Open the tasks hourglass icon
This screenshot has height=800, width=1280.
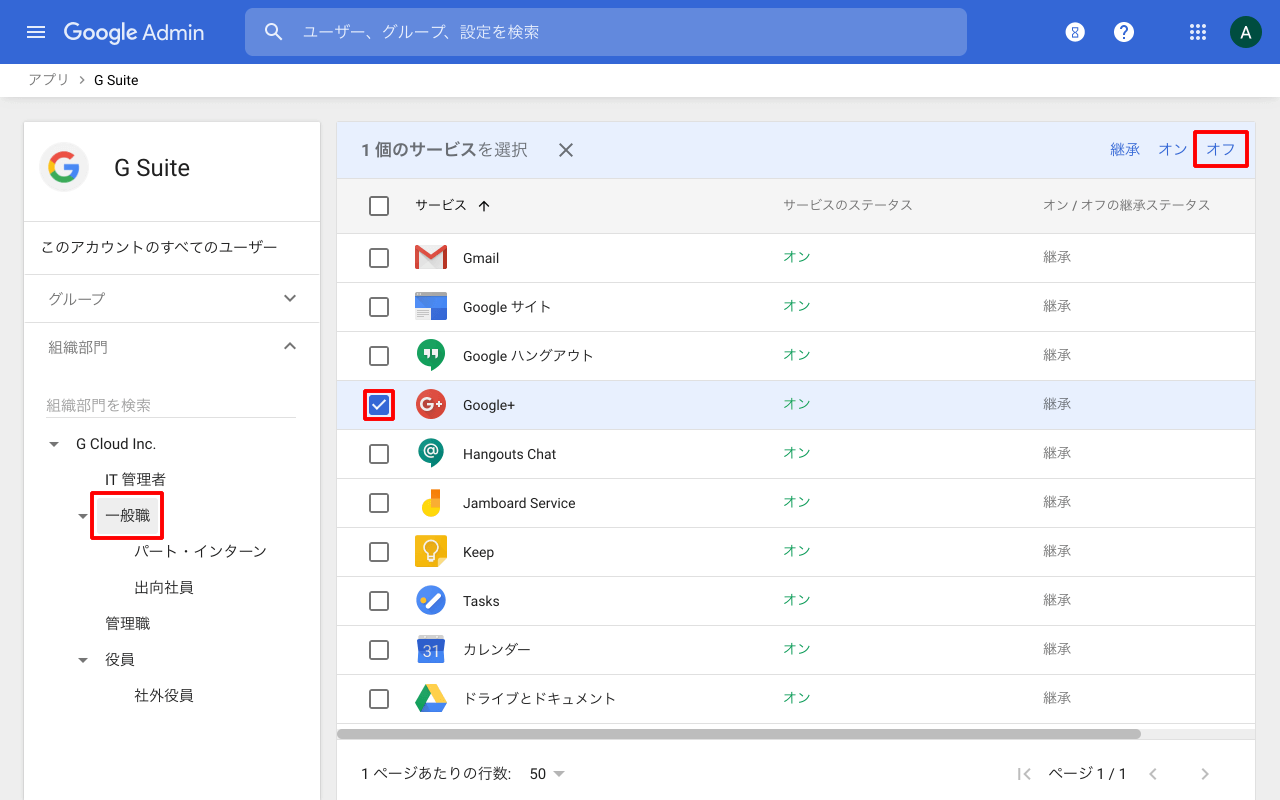[1075, 32]
